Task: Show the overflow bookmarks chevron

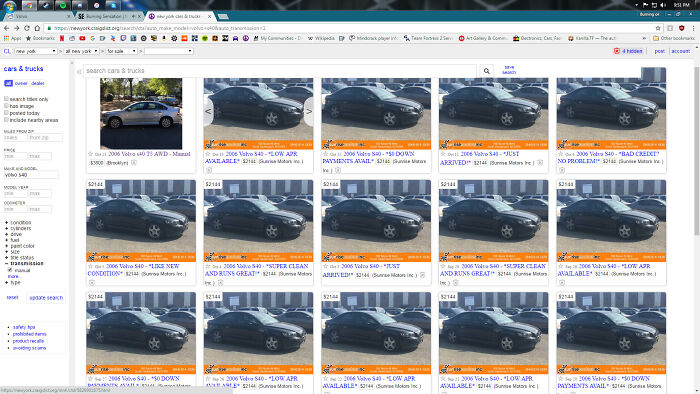Action: click(x=644, y=38)
